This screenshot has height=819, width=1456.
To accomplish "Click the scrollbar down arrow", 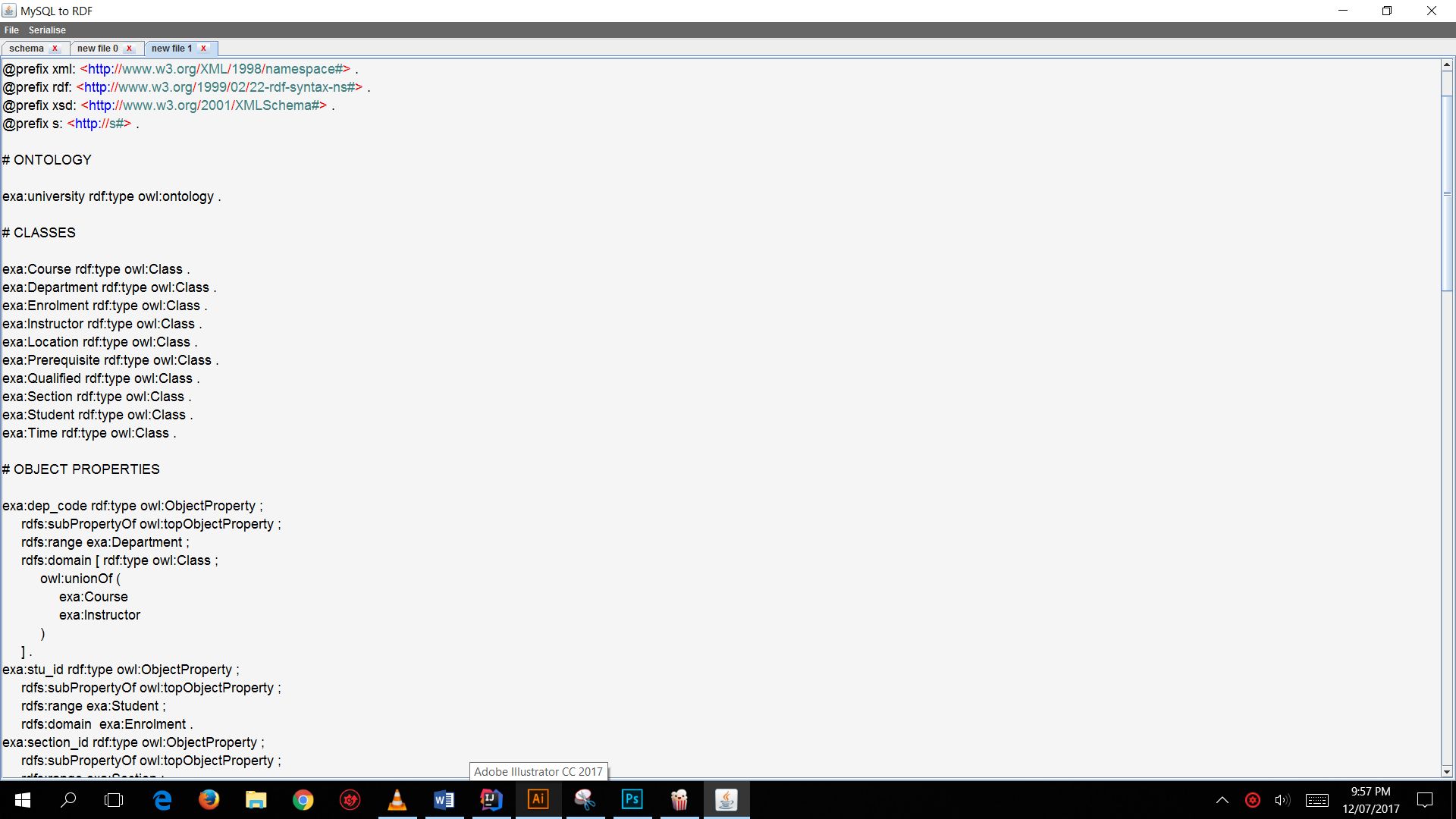I will [x=1446, y=772].
